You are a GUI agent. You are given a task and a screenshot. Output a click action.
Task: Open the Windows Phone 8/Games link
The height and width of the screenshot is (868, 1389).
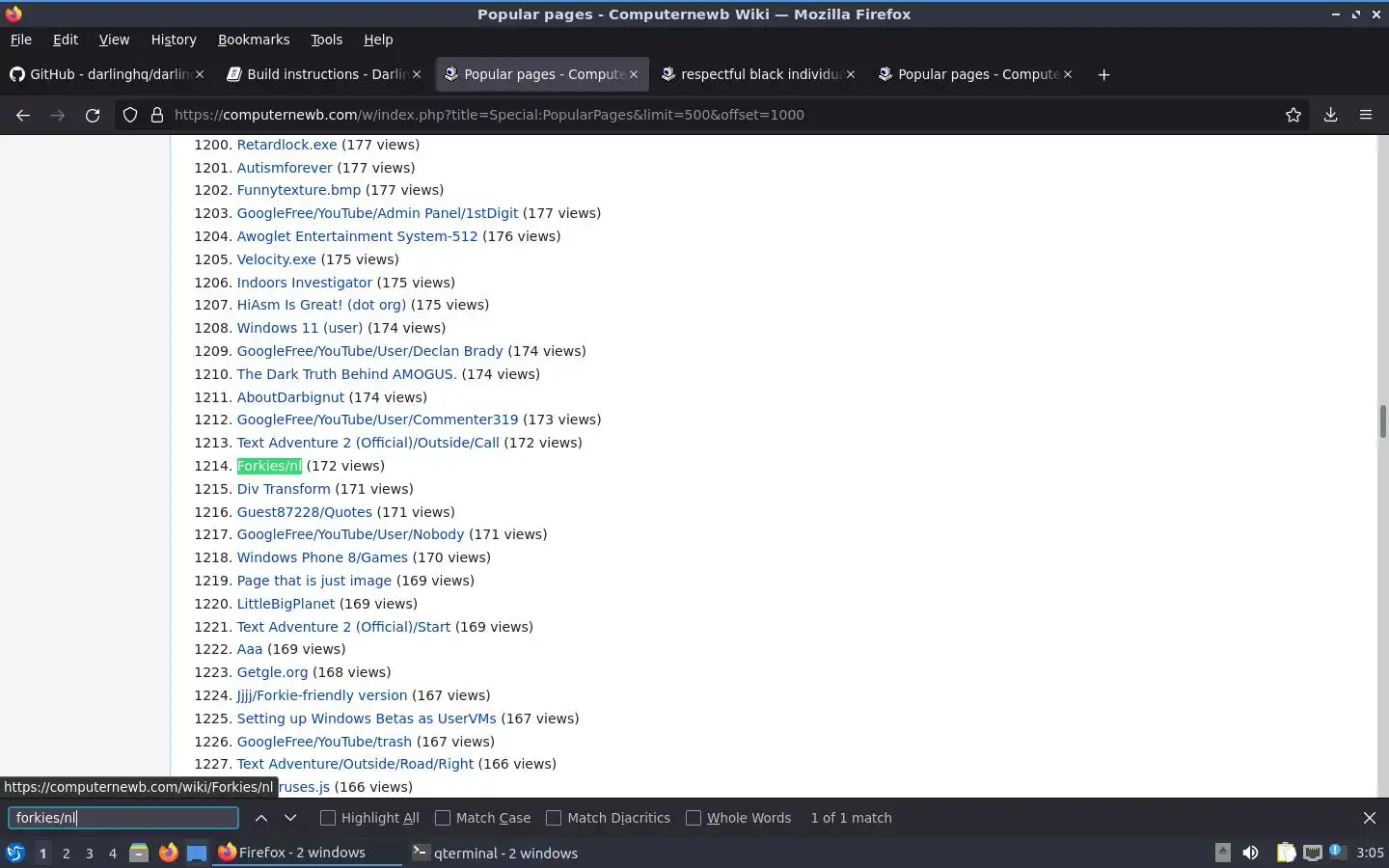[x=322, y=557]
